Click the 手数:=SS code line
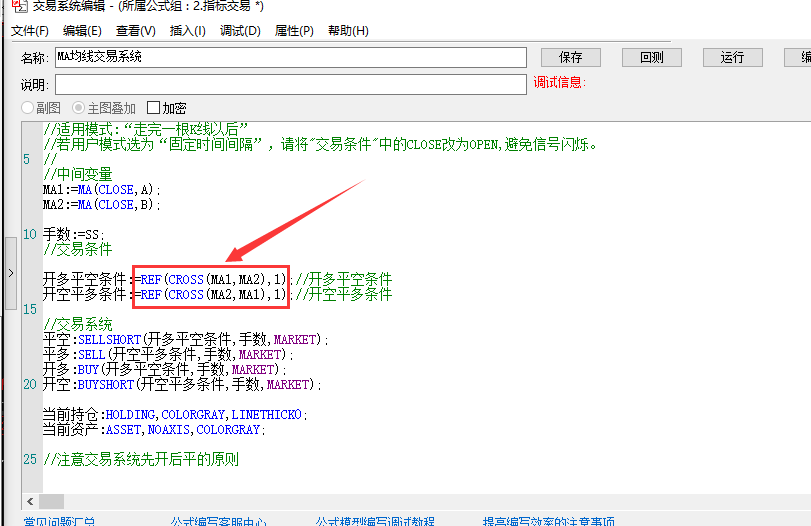This screenshot has height=526, width=811. (73, 234)
